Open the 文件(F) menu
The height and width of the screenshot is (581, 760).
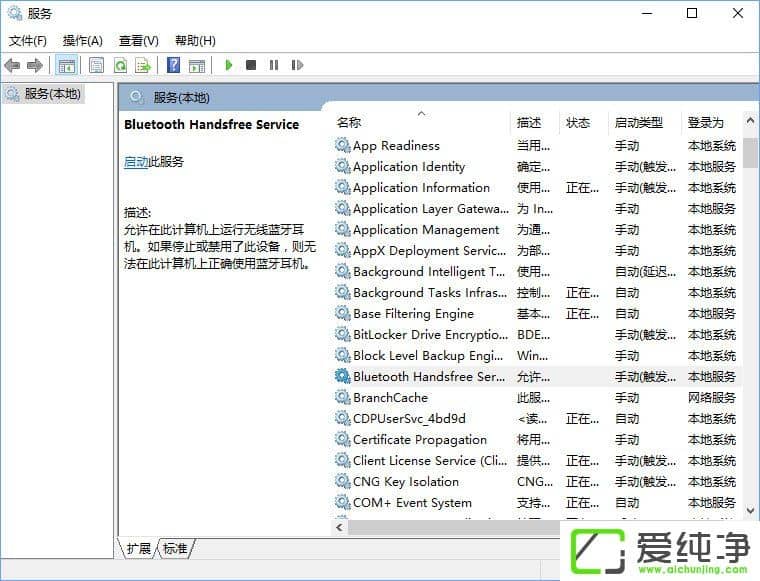(x=28, y=41)
